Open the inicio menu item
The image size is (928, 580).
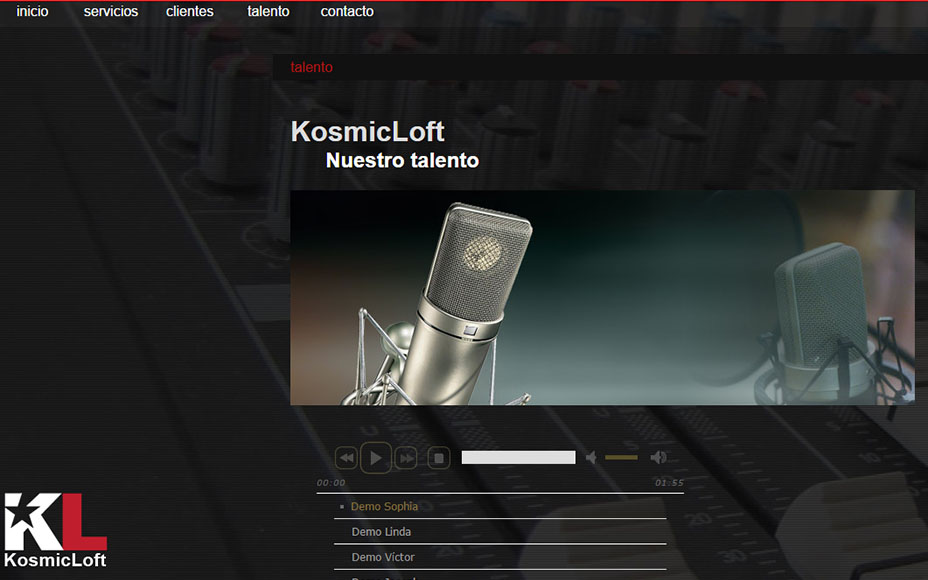32,12
